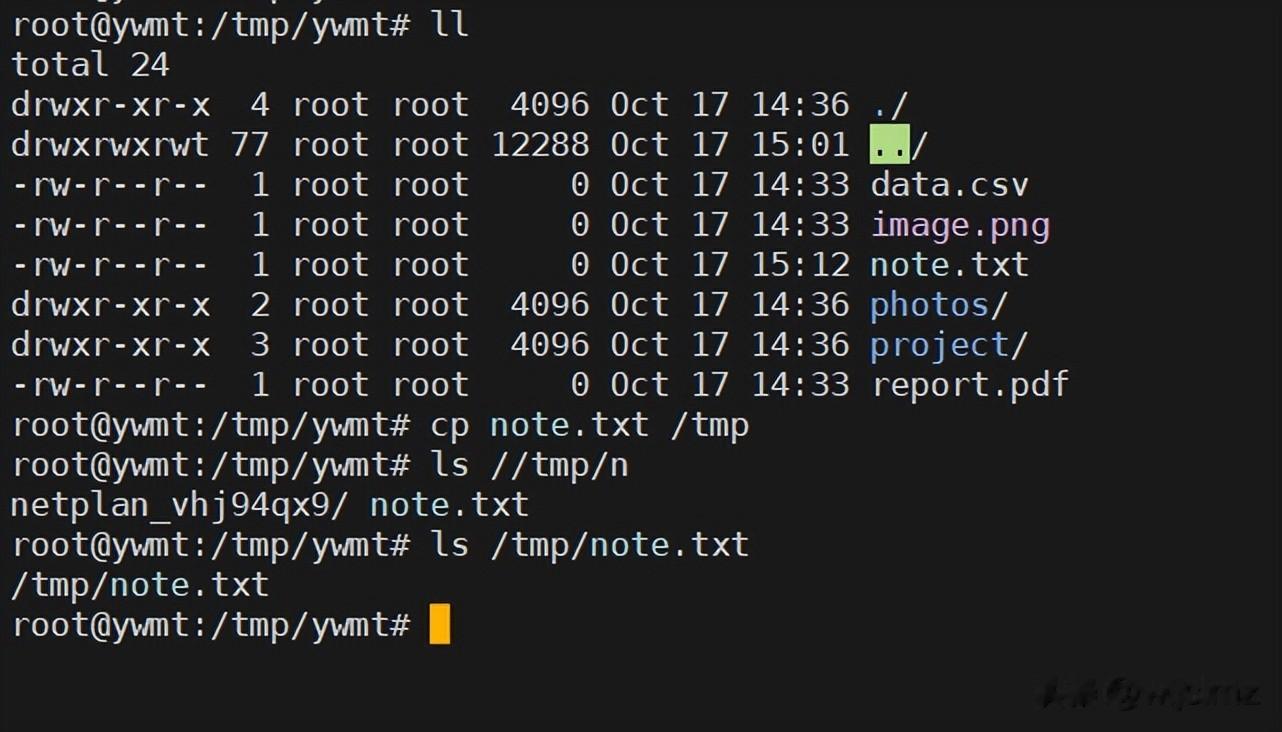Viewport: 1282px width, 732px height.
Task: Click the "total 24" output line
Action: 90,65
